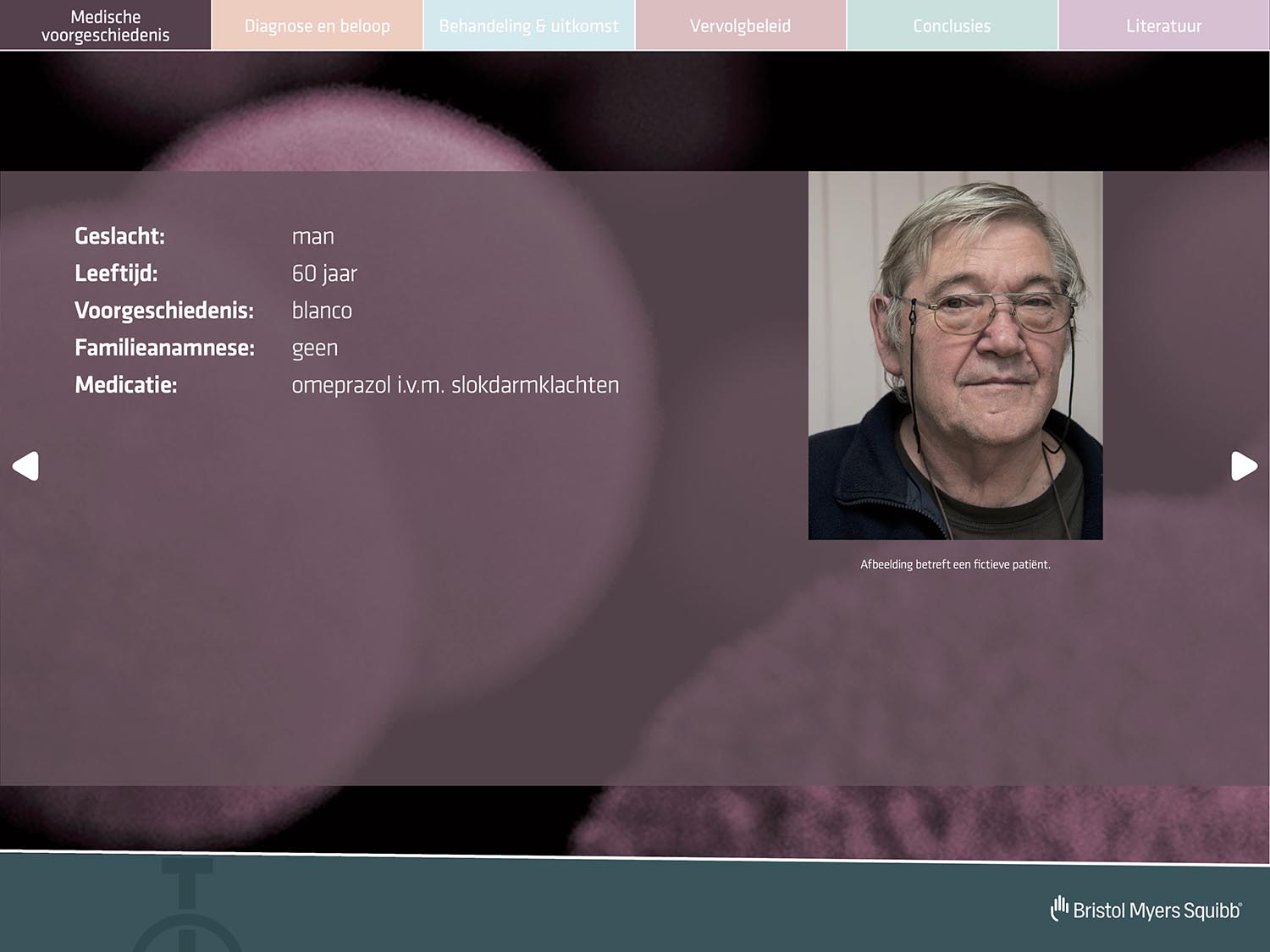Click the caption 'Afbeelding betreft een fictieve patiënt.'

tap(955, 564)
